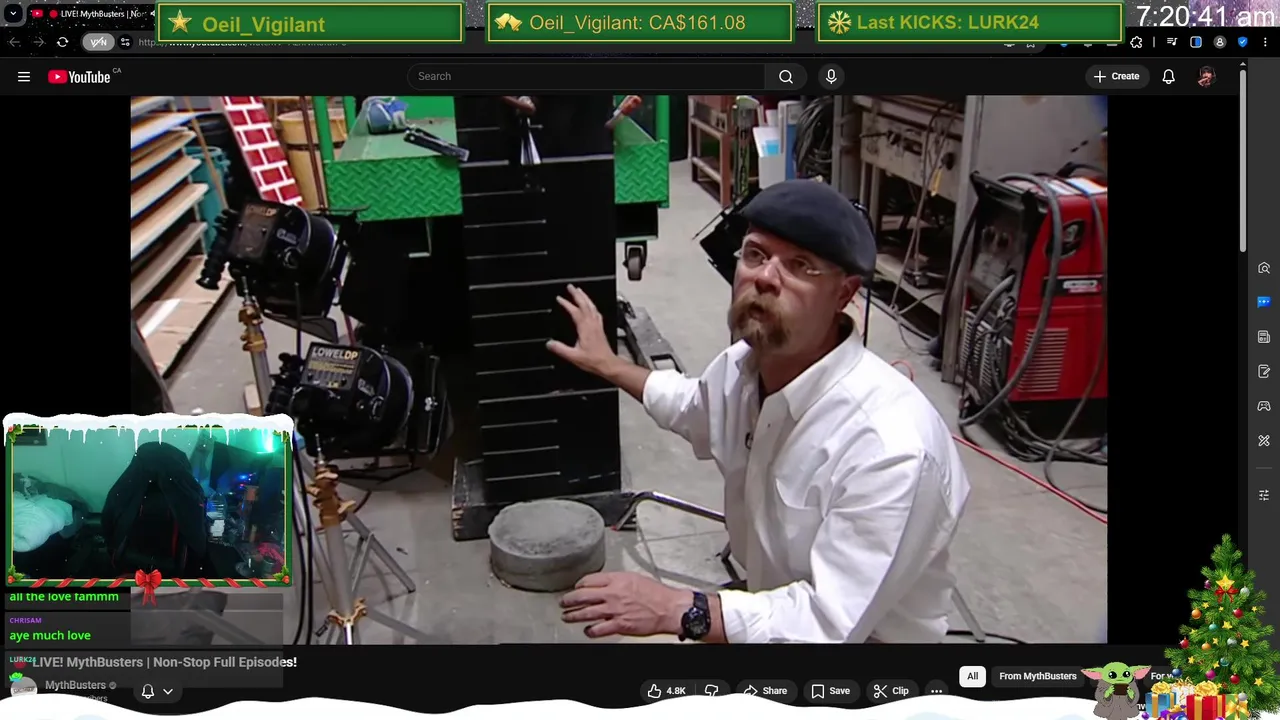Open the YouTube account avatar menu
Image resolution: width=1280 pixels, height=720 pixels.
click(1206, 76)
